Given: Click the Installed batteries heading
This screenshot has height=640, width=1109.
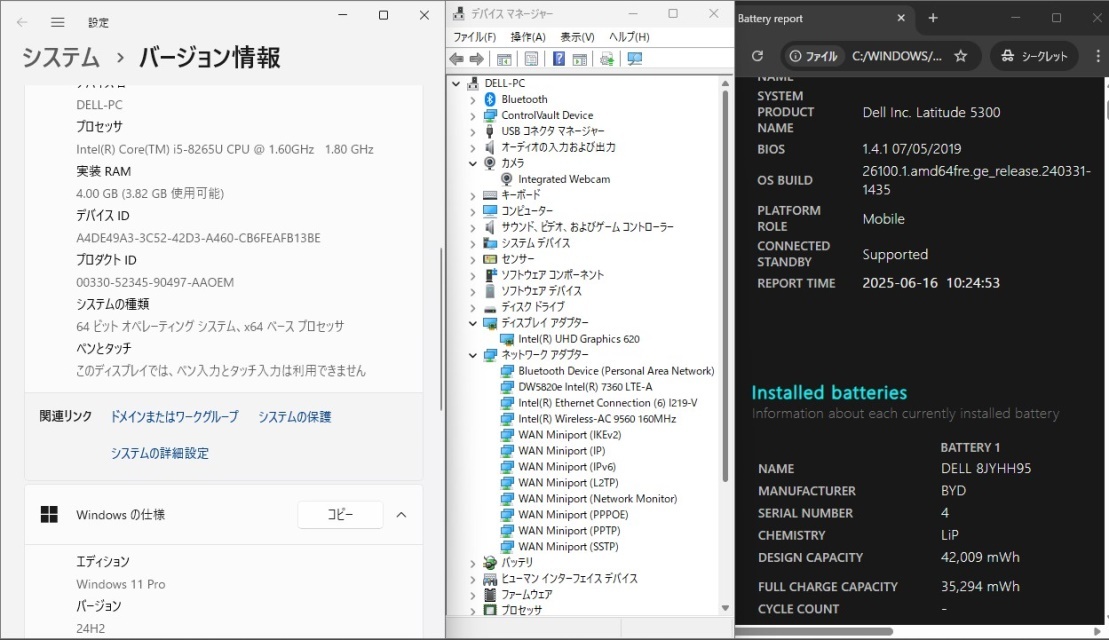Looking at the screenshot, I should click(x=829, y=392).
